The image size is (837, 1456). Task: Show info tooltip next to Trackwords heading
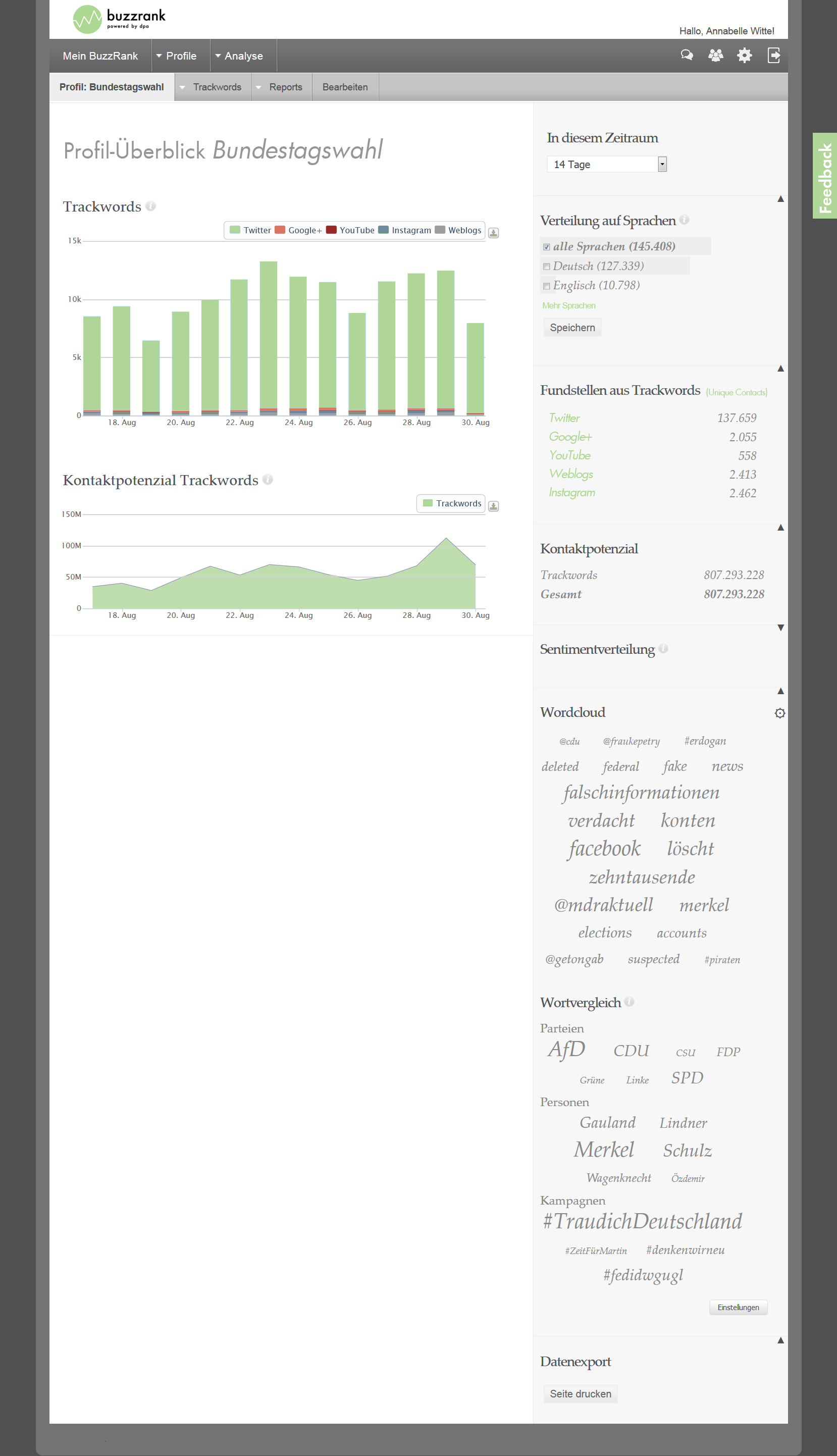tap(150, 206)
